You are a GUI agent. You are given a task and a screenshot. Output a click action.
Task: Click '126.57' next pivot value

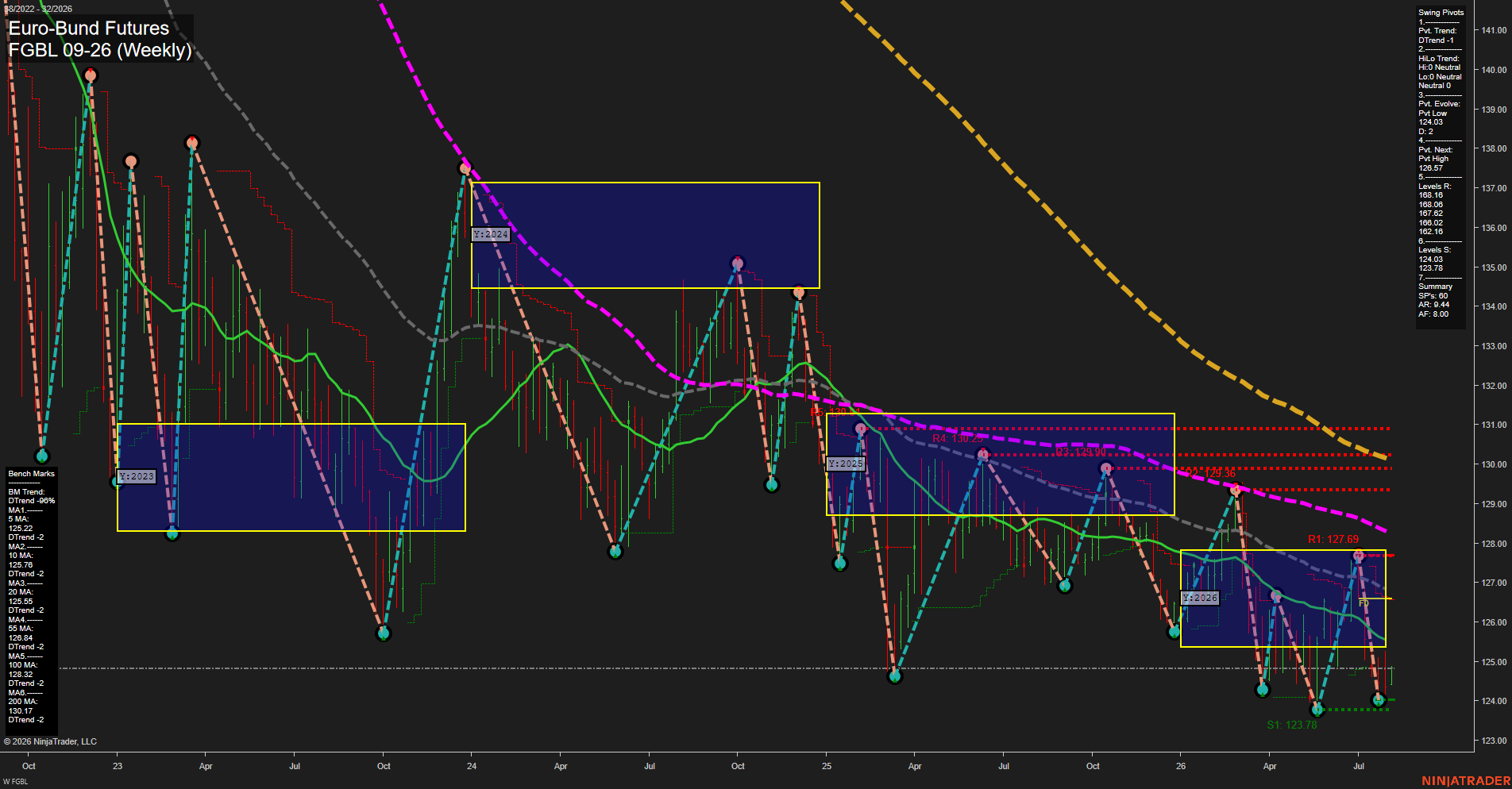[1430, 168]
